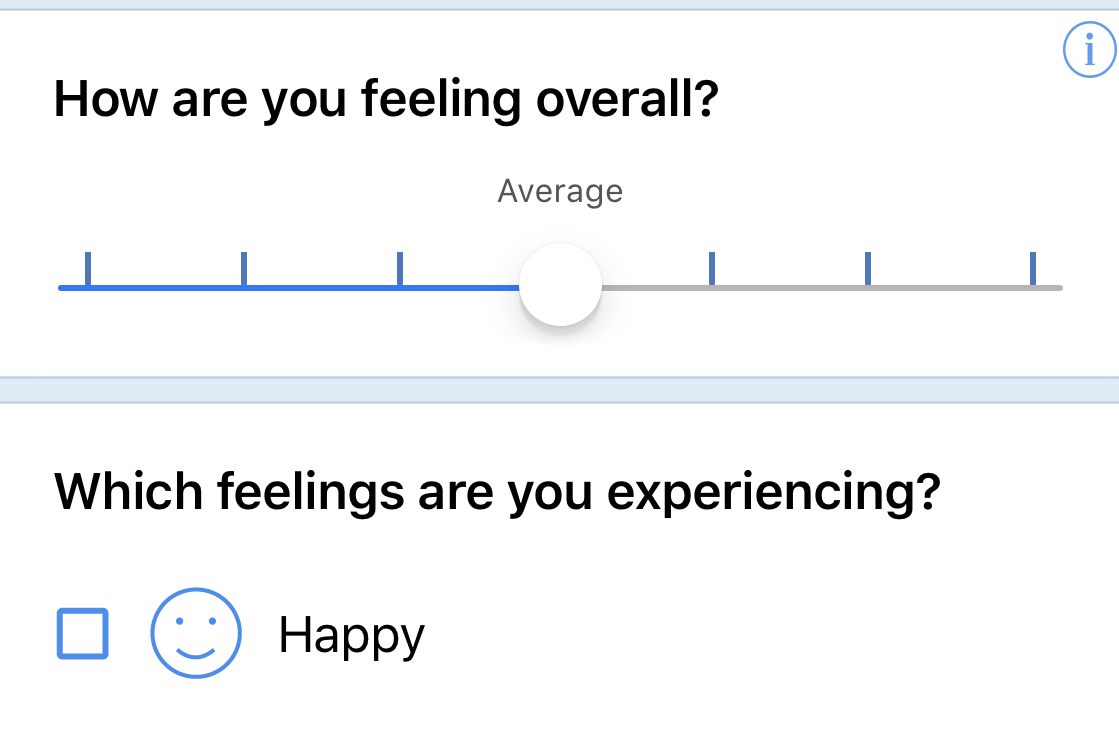
Task: Click gray track just right of slider handle
Action: click(640, 288)
